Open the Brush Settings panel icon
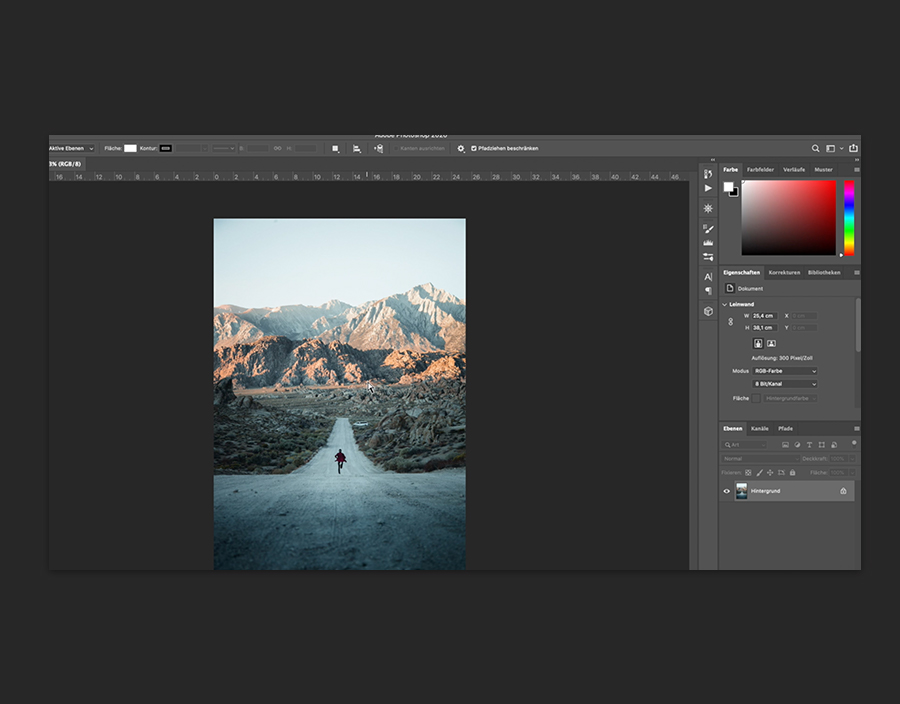 point(708,229)
